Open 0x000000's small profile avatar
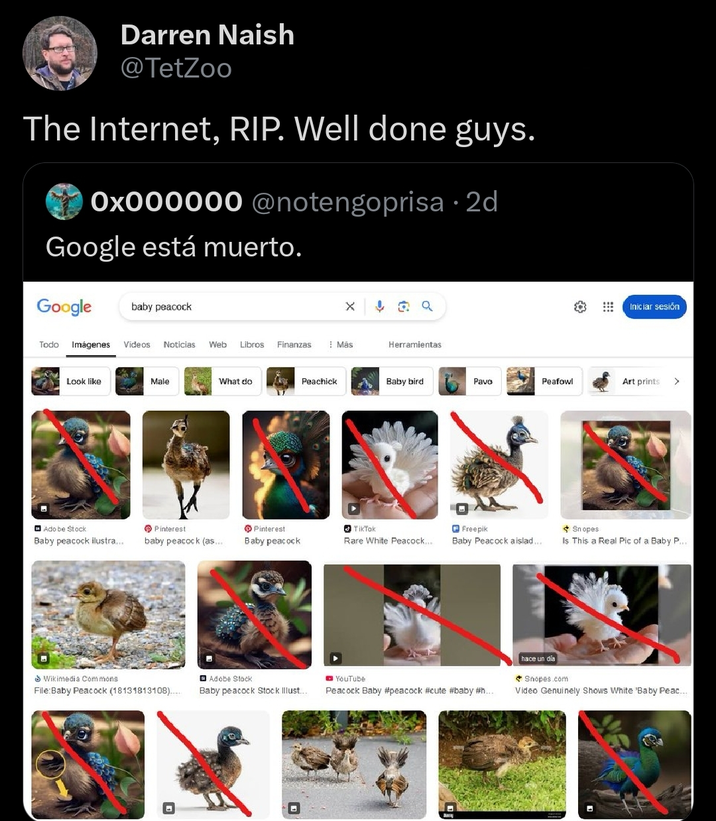This screenshot has width=716, height=821. [x=64, y=201]
